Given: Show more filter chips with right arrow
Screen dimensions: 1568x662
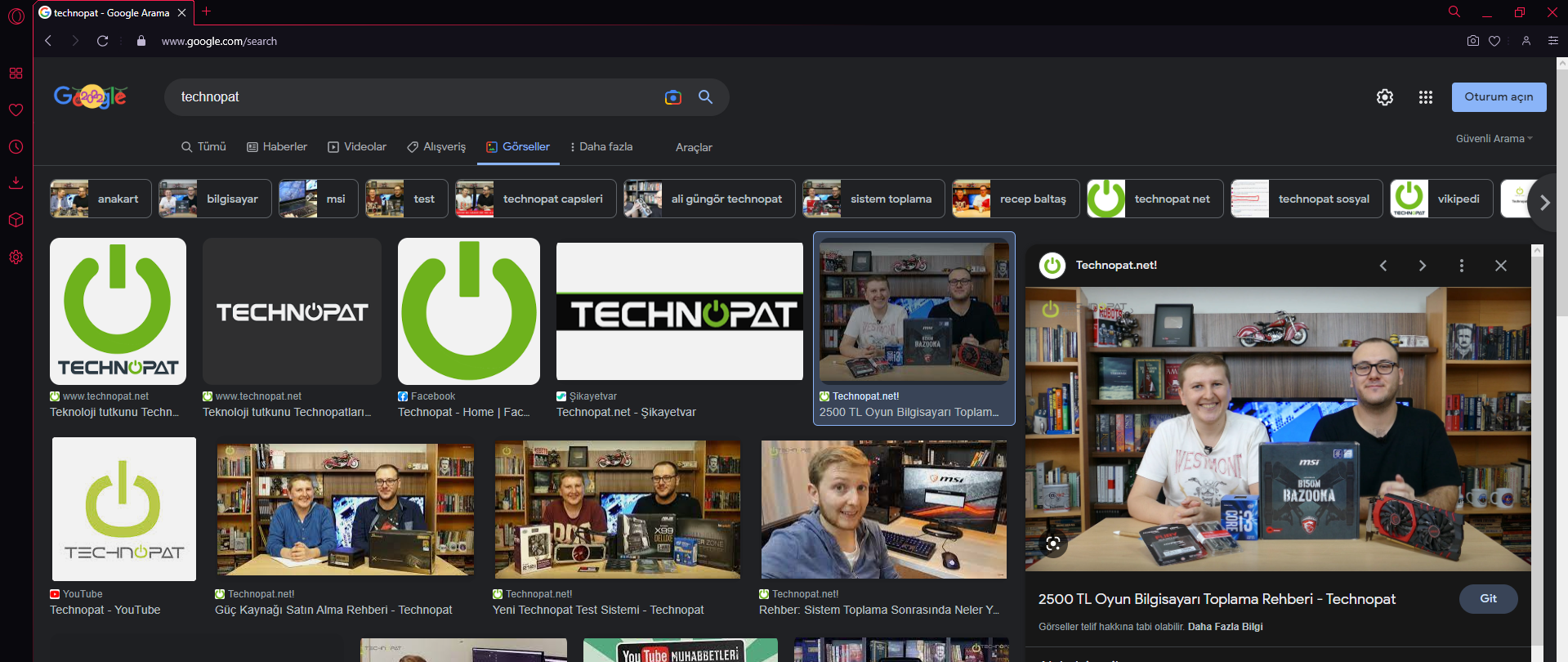Looking at the screenshot, I should click(x=1544, y=203).
